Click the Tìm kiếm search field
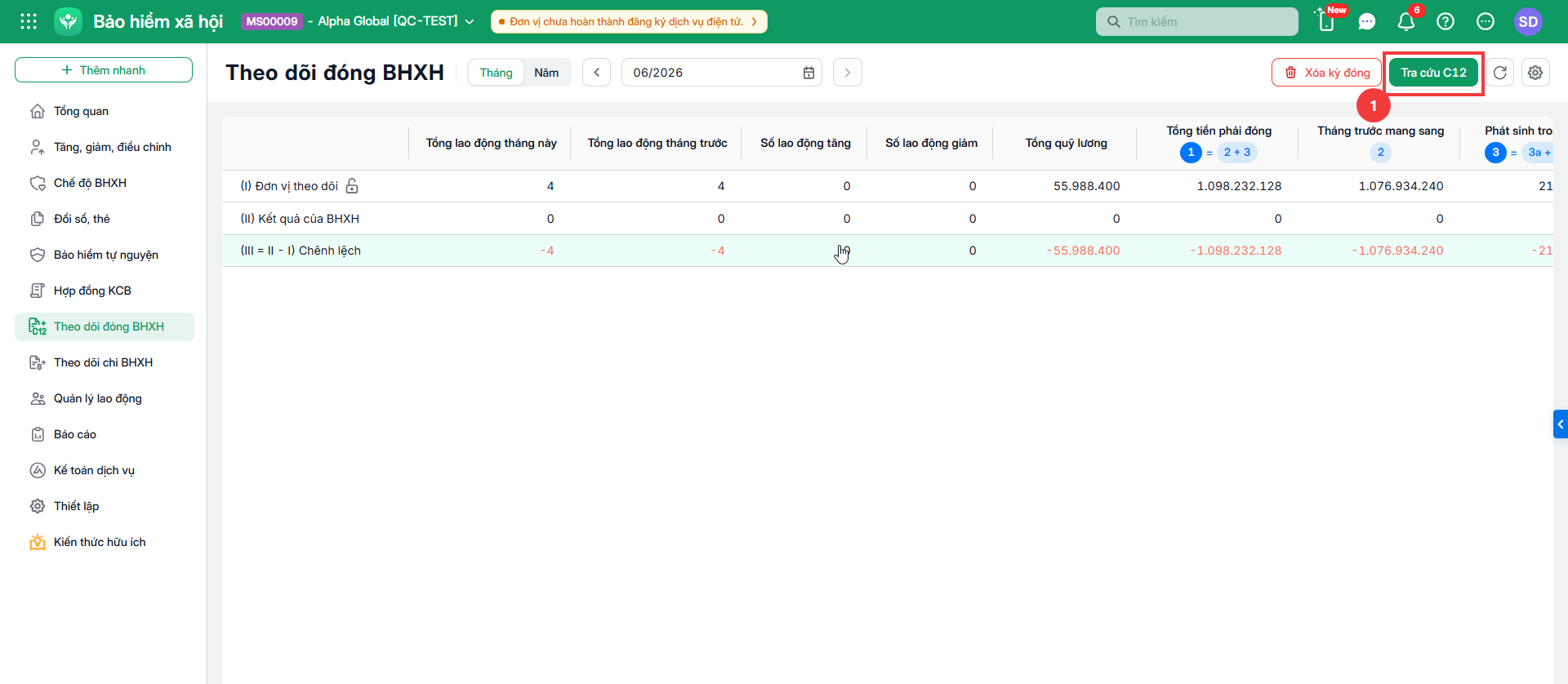This screenshot has height=684, width=1568. tap(1196, 22)
